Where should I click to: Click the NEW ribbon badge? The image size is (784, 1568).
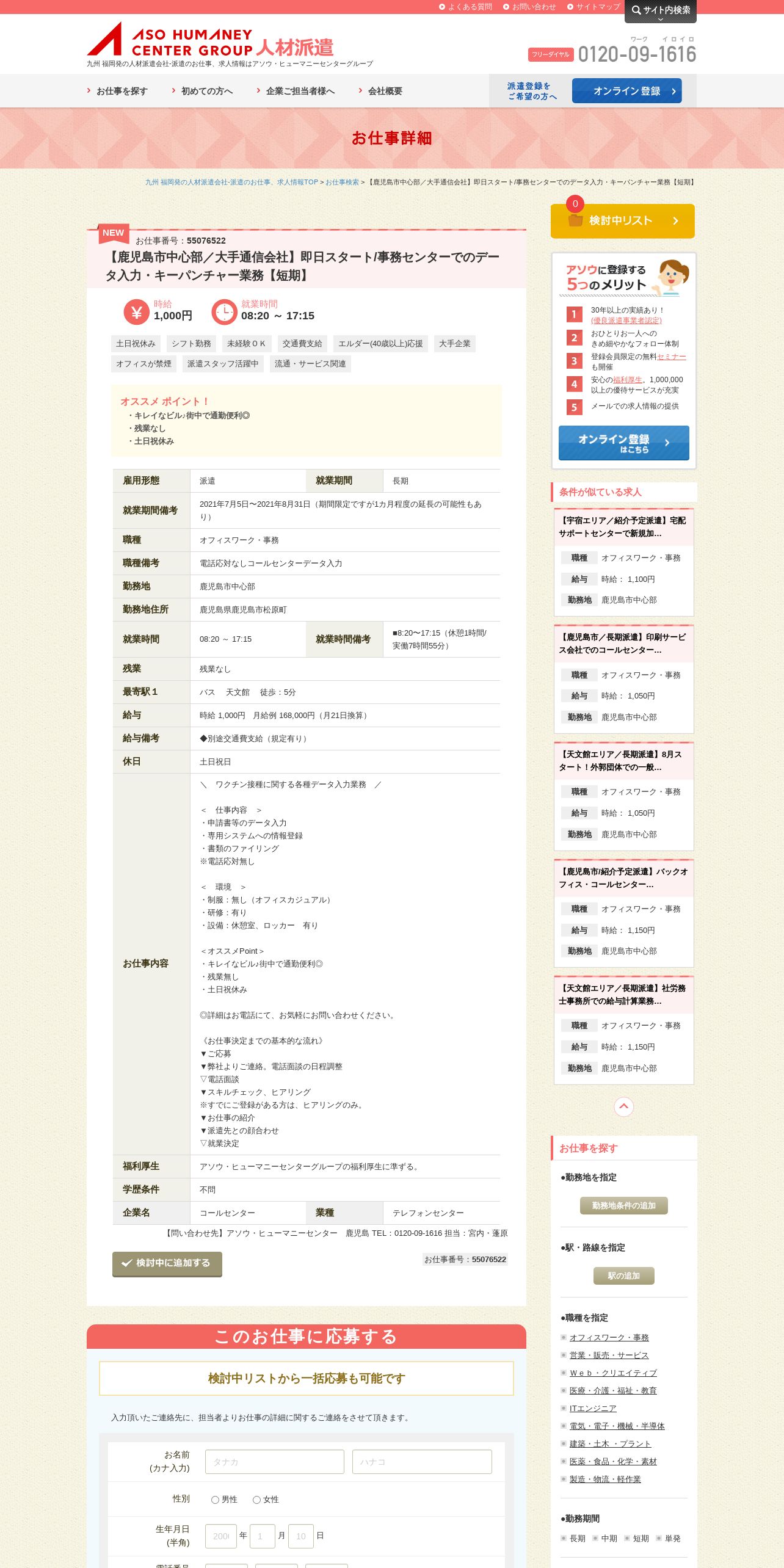pos(113,233)
